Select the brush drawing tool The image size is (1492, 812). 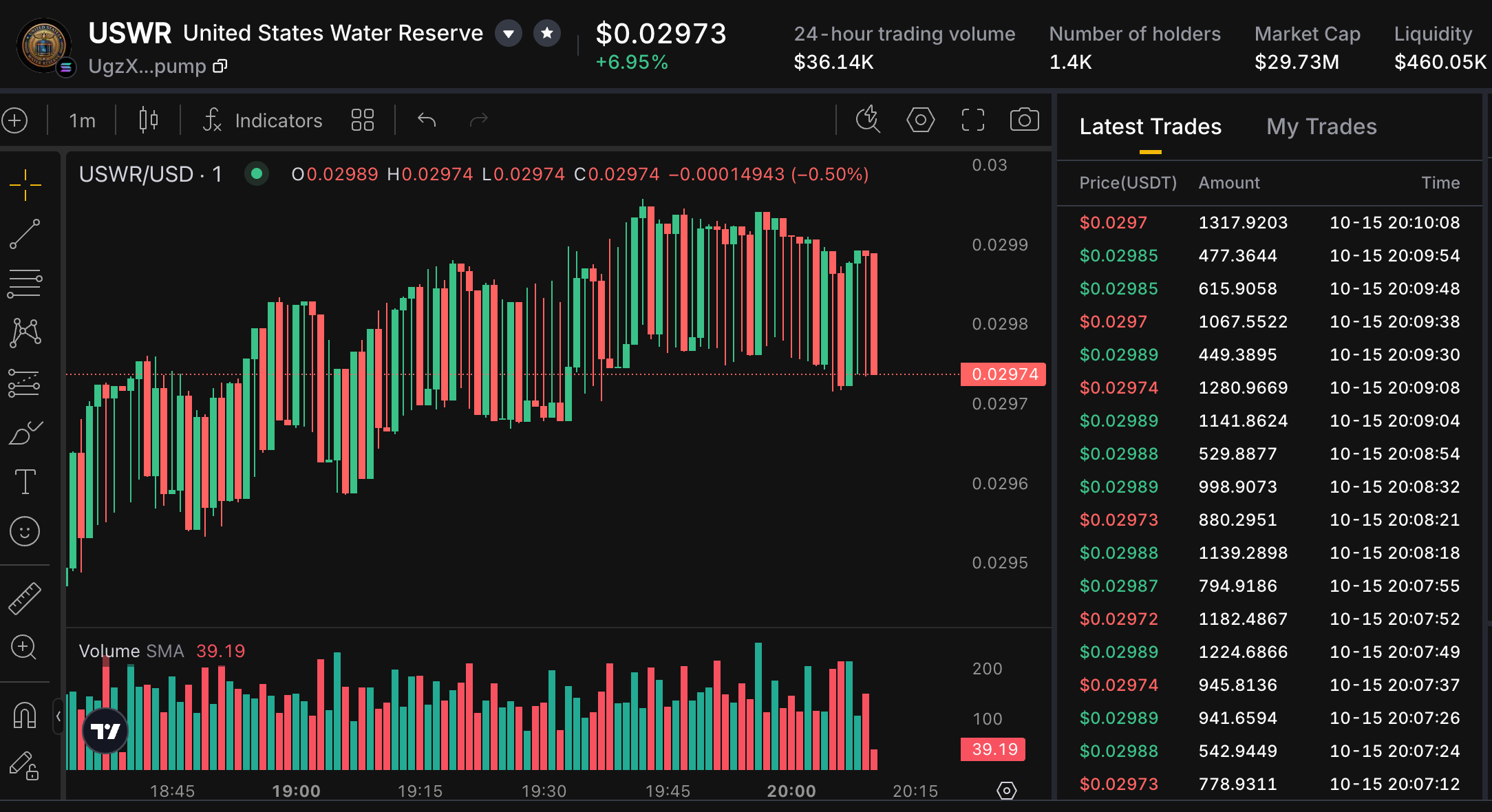(25, 433)
